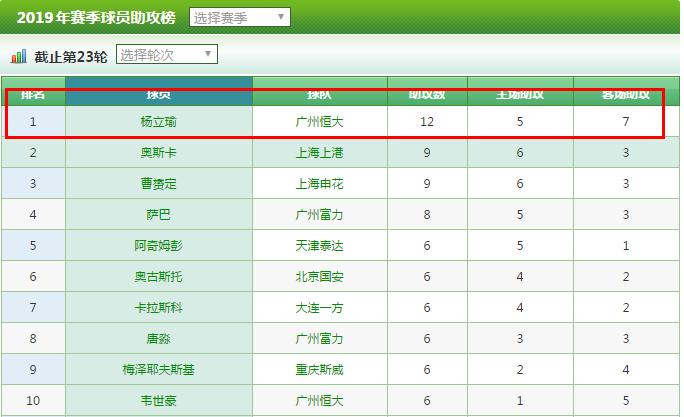The image size is (684, 417).
Task: Open the 选择赛季 season dropdown
Action: pos(239,17)
